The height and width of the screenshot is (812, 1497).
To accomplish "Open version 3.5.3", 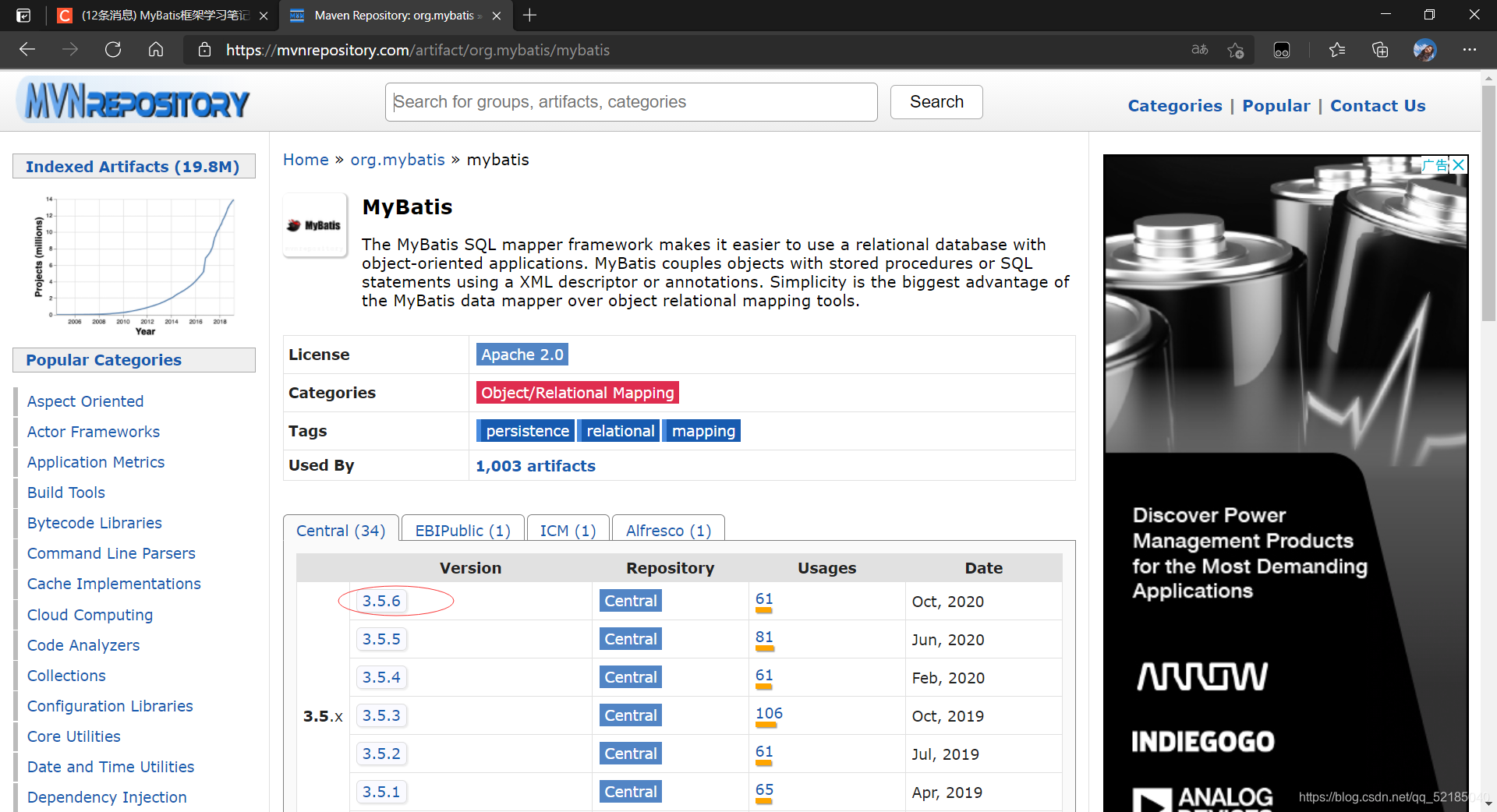I will point(381,715).
